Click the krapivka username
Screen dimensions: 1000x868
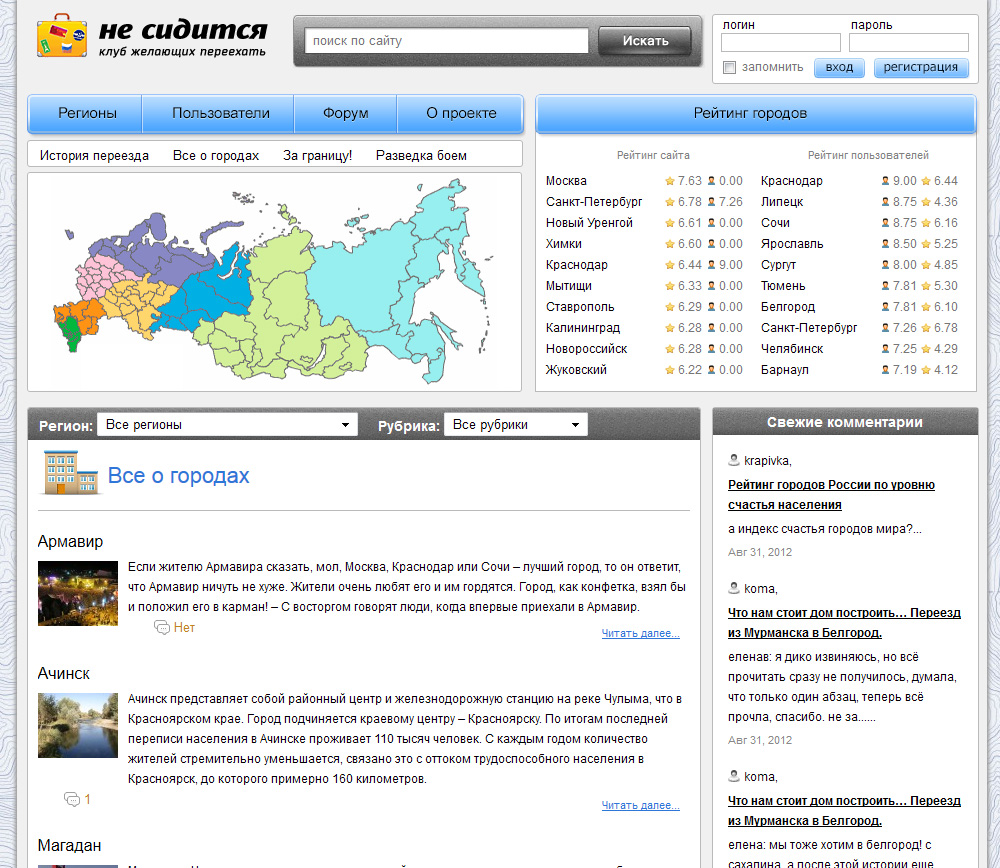click(767, 460)
